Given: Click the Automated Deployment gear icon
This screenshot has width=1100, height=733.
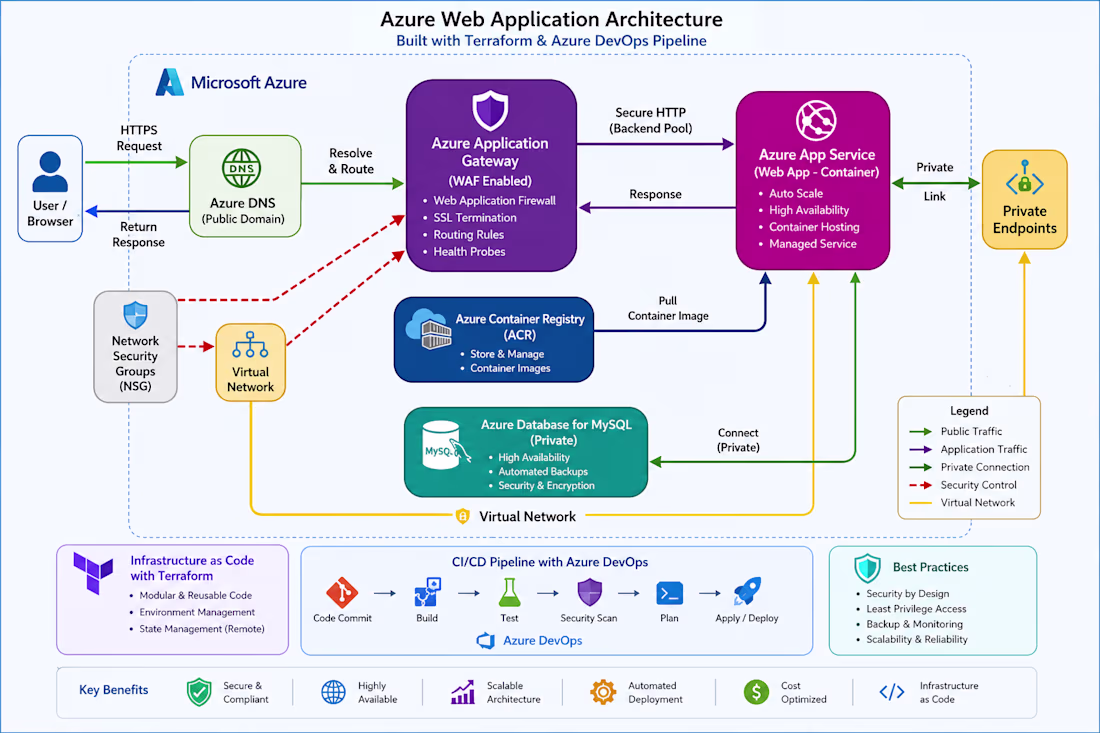Looking at the screenshot, I should 603,692.
